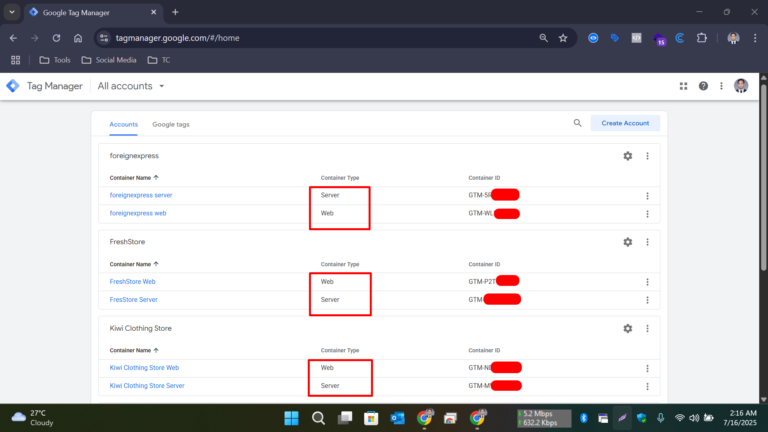Screen dimensions: 768x432
Task: Open the tab search dropdown in Chrome
Action: click(11, 12)
